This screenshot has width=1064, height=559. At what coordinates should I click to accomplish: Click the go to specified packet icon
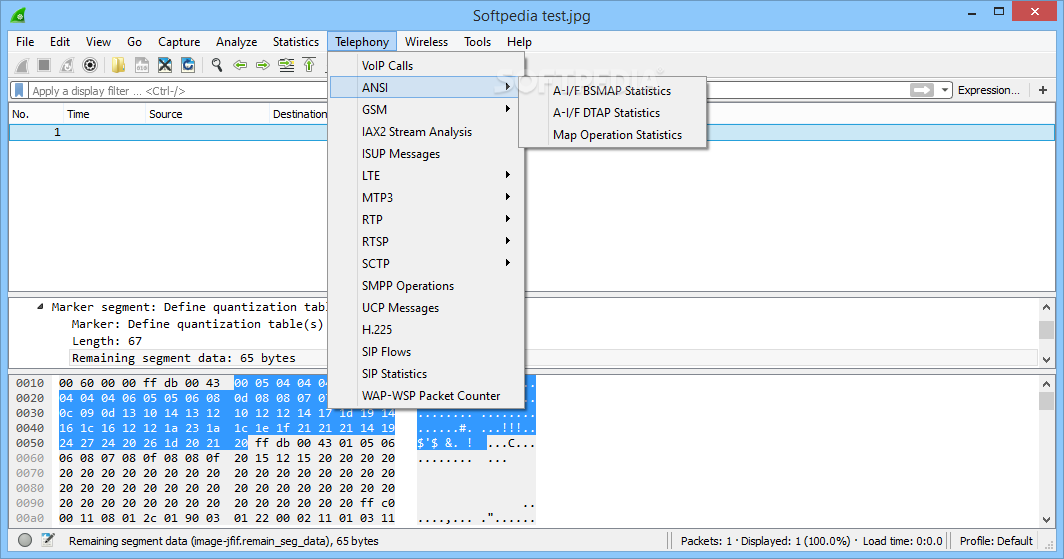tap(286, 65)
